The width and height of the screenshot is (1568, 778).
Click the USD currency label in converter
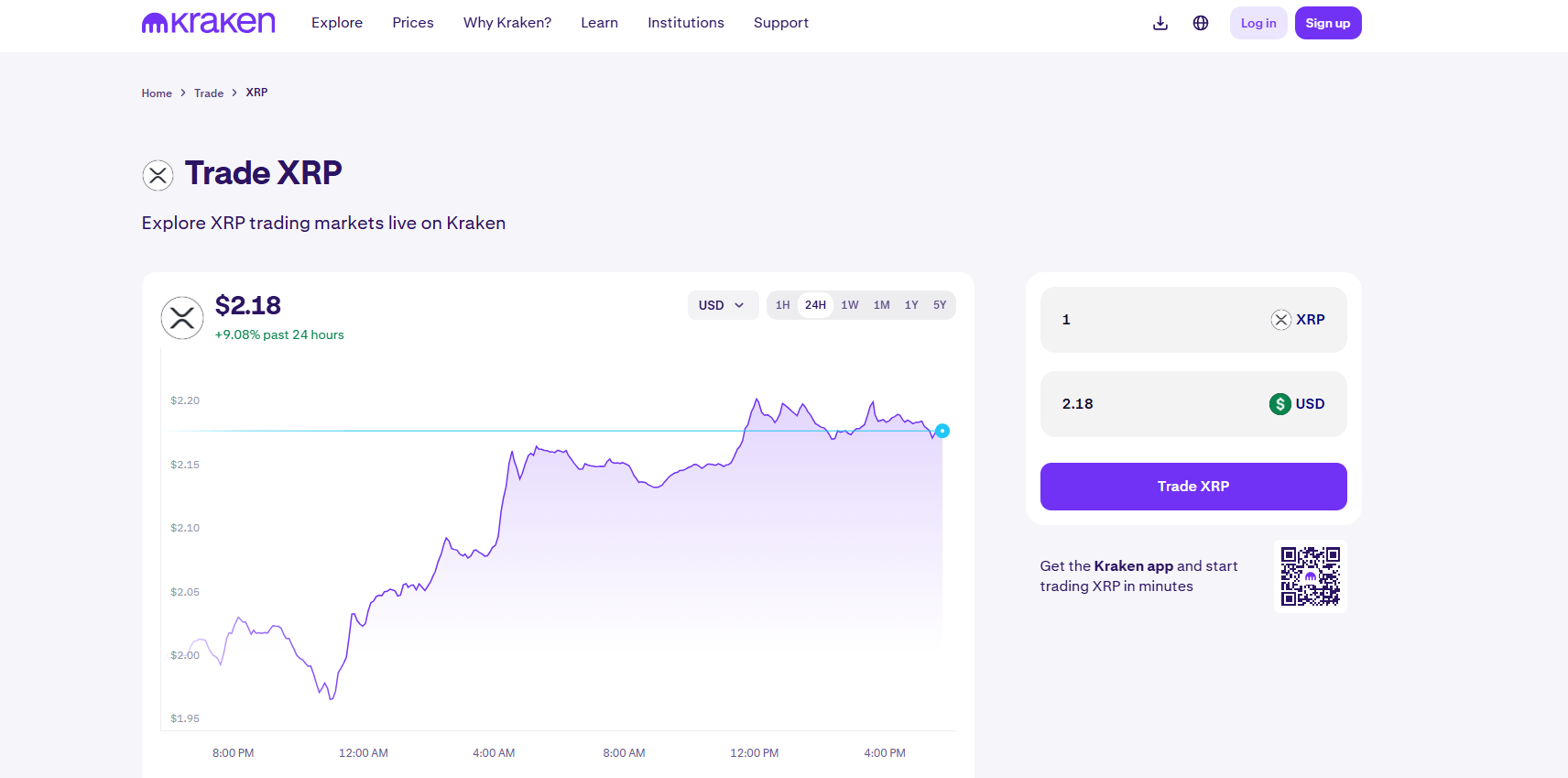pyautogui.click(x=1310, y=404)
